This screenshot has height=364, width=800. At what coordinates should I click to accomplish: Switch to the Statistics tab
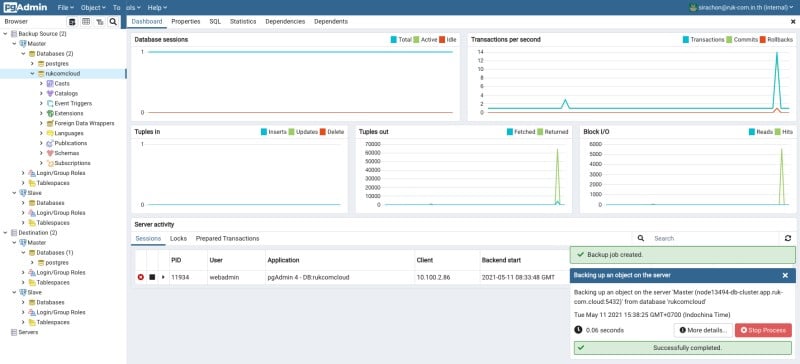point(243,21)
